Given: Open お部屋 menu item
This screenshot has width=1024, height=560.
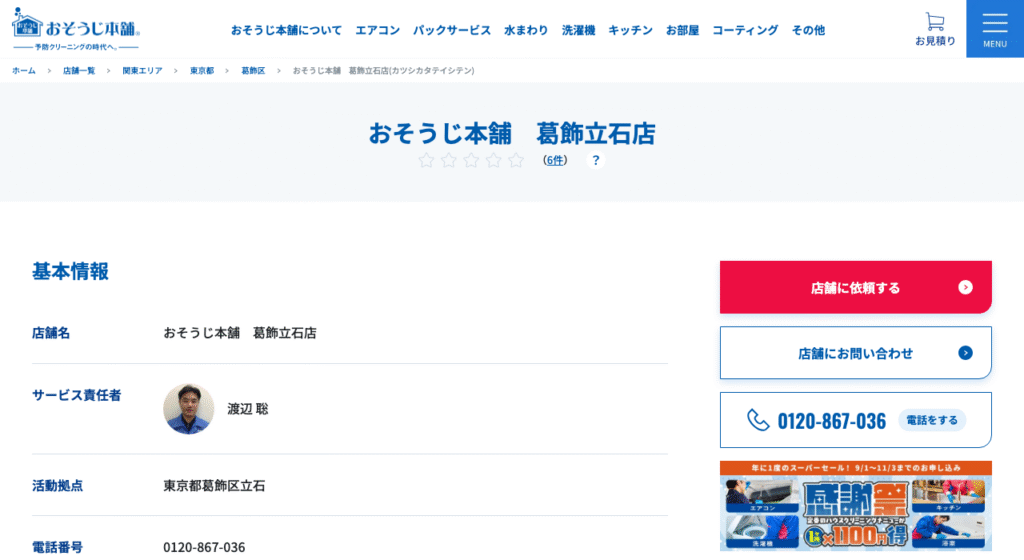Looking at the screenshot, I should click(682, 30).
